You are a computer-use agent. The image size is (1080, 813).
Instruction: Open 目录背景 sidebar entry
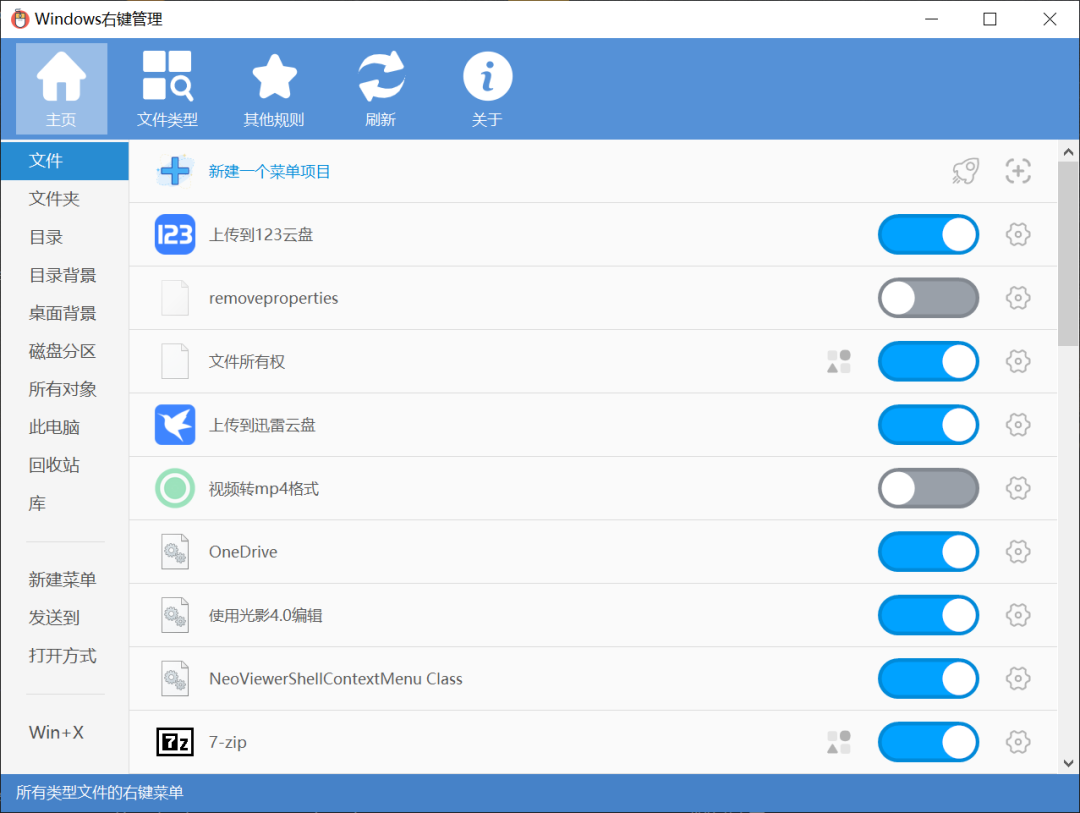[65, 275]
